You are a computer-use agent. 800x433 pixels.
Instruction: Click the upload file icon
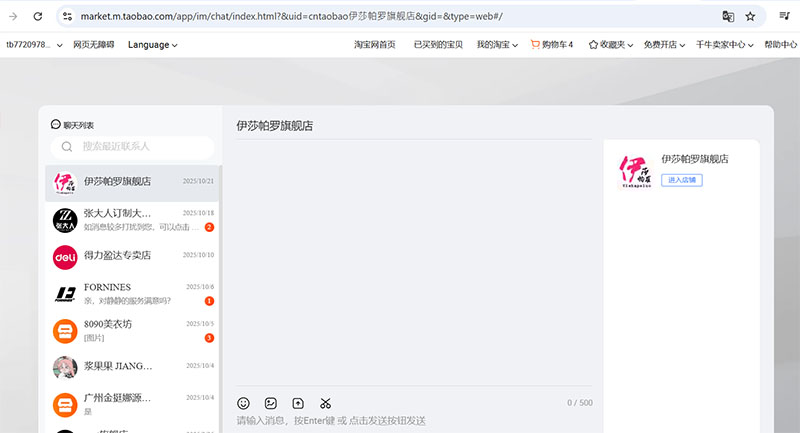pos(297,403)
